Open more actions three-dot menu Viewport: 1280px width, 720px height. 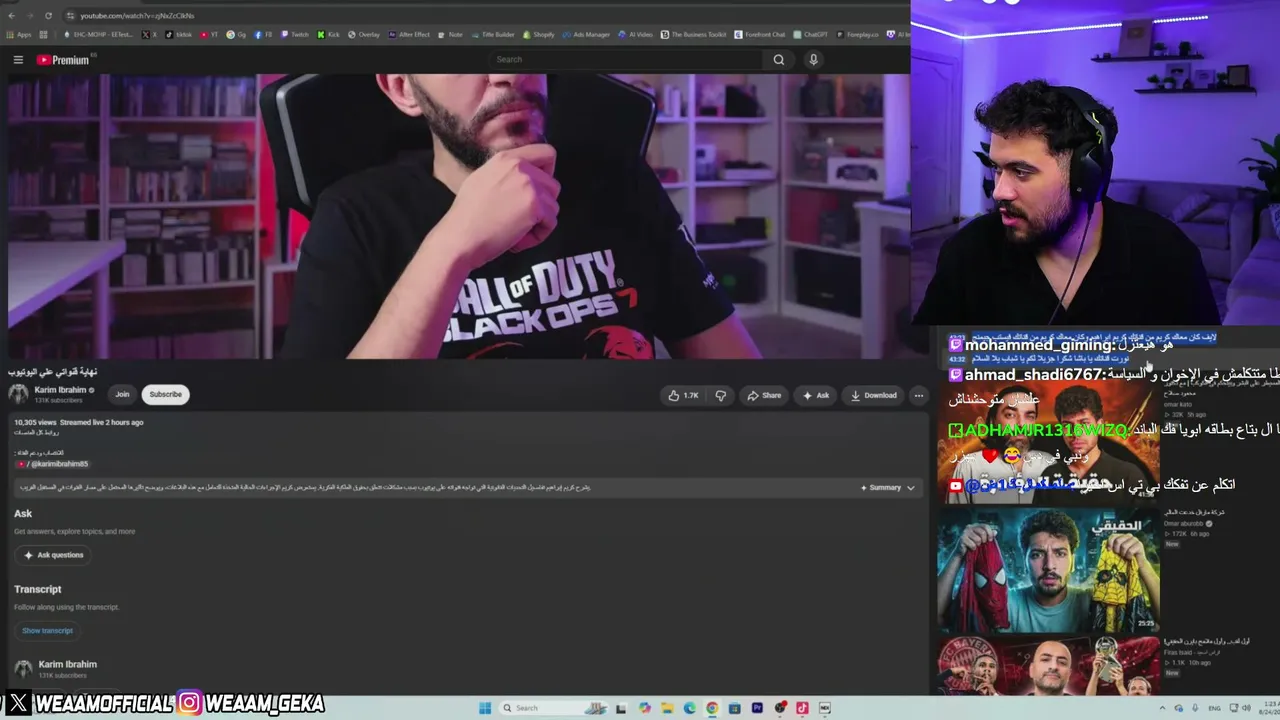919,395
